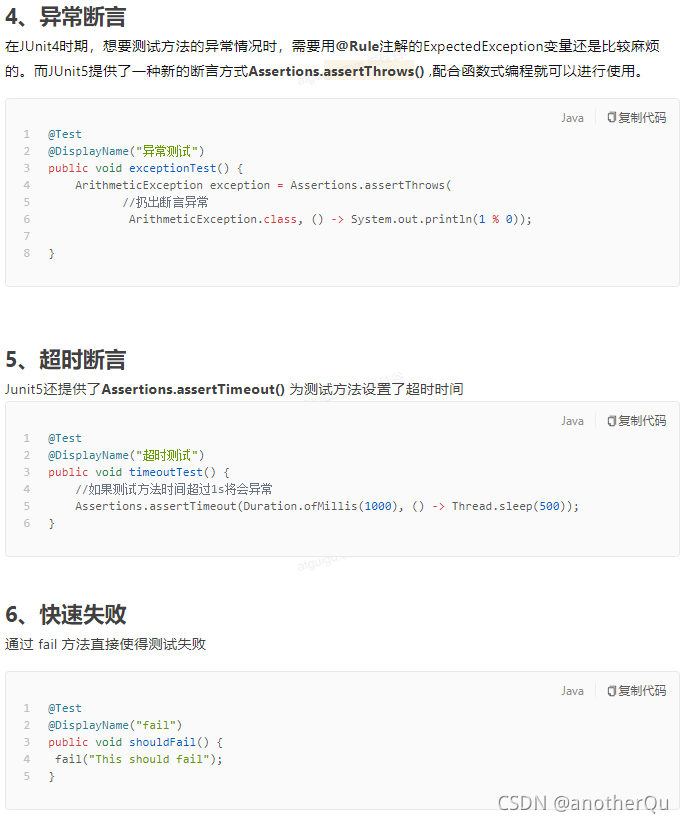This screenshot has width=684, height=824.
Task: Click @Test in the timeoutTest block
Action: click(x=65, y=438)
